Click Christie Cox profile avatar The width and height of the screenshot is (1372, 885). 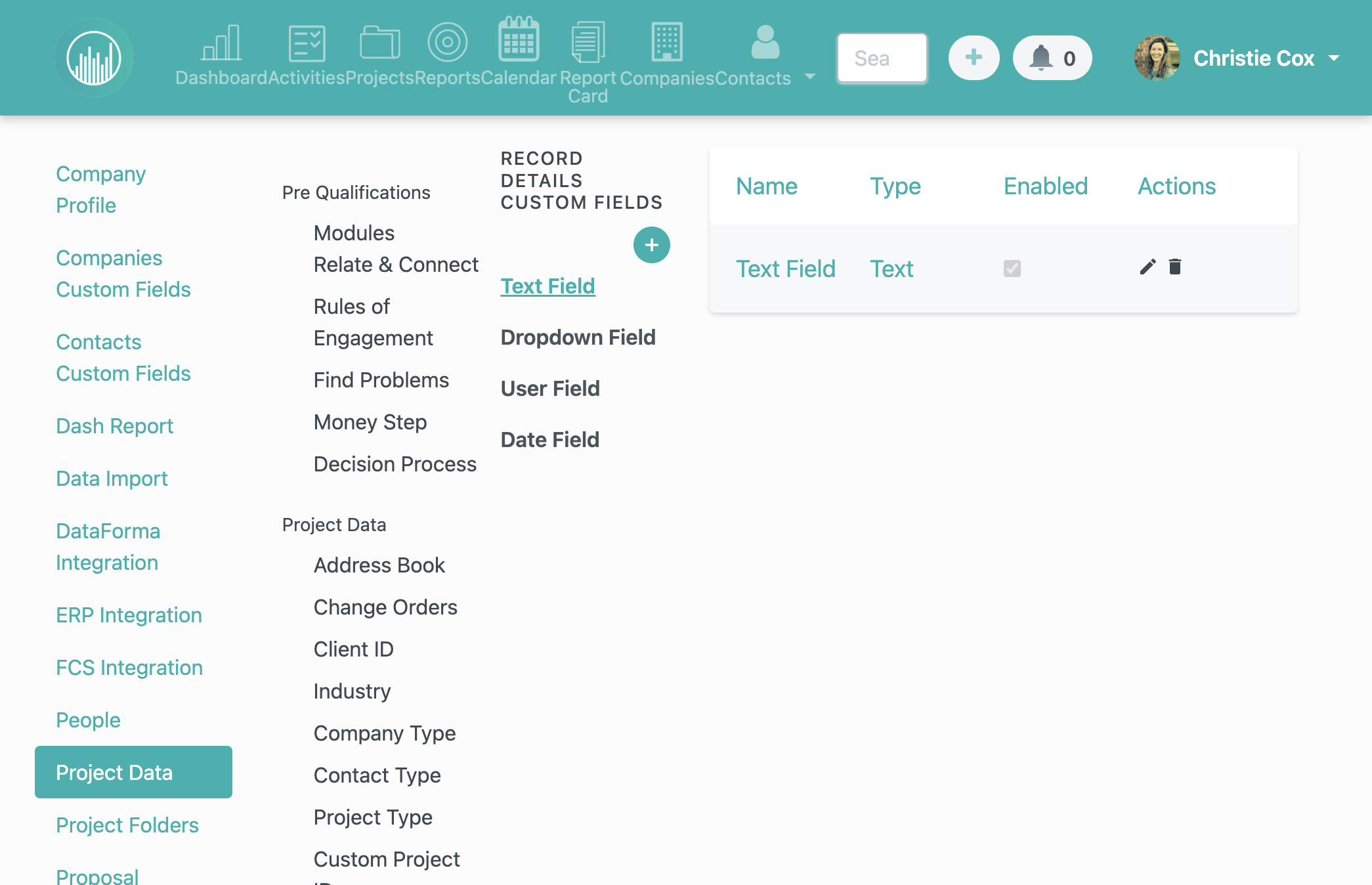(x=1157, y=58)
